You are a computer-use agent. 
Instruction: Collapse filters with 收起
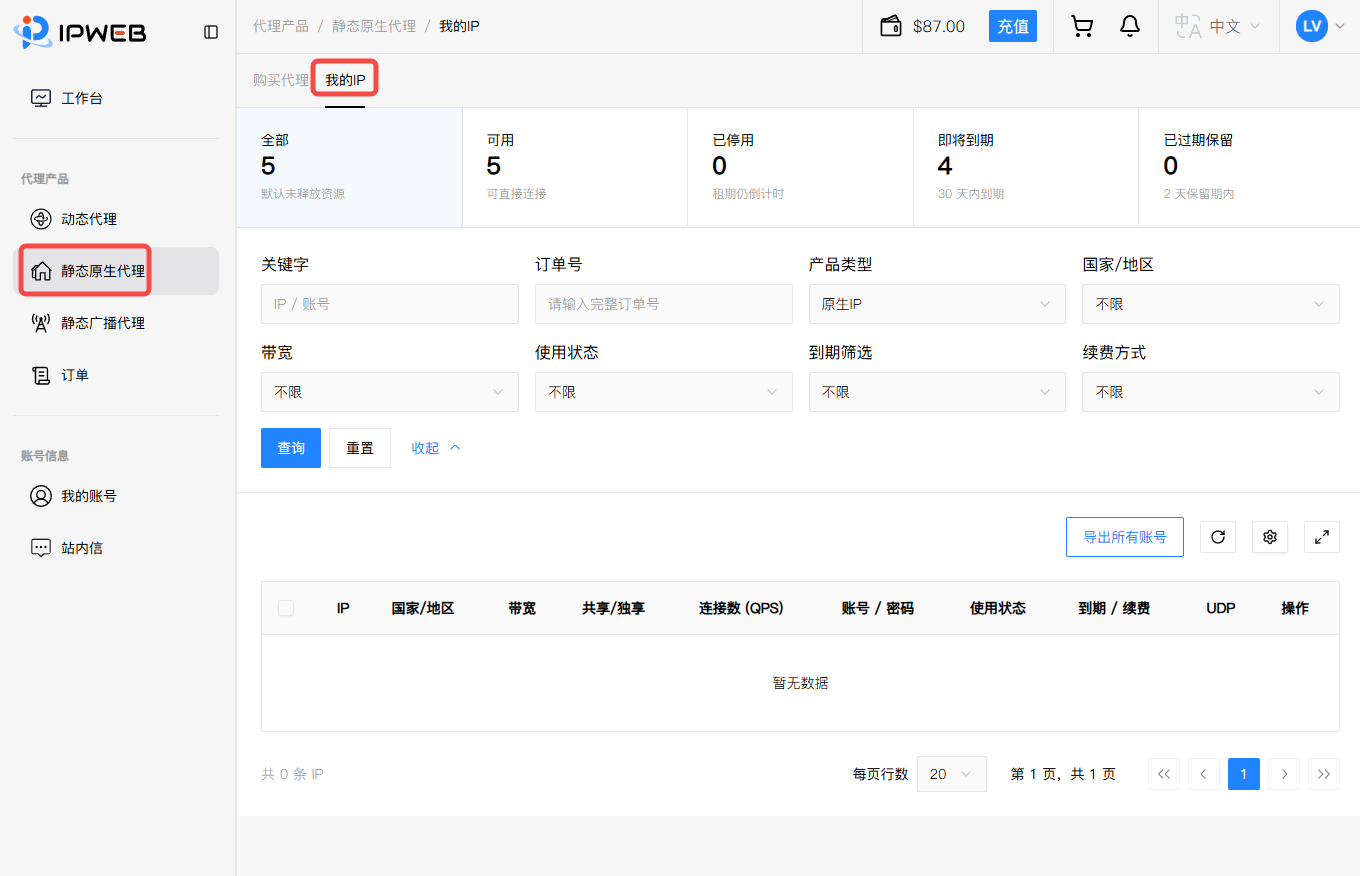[436, 448]
